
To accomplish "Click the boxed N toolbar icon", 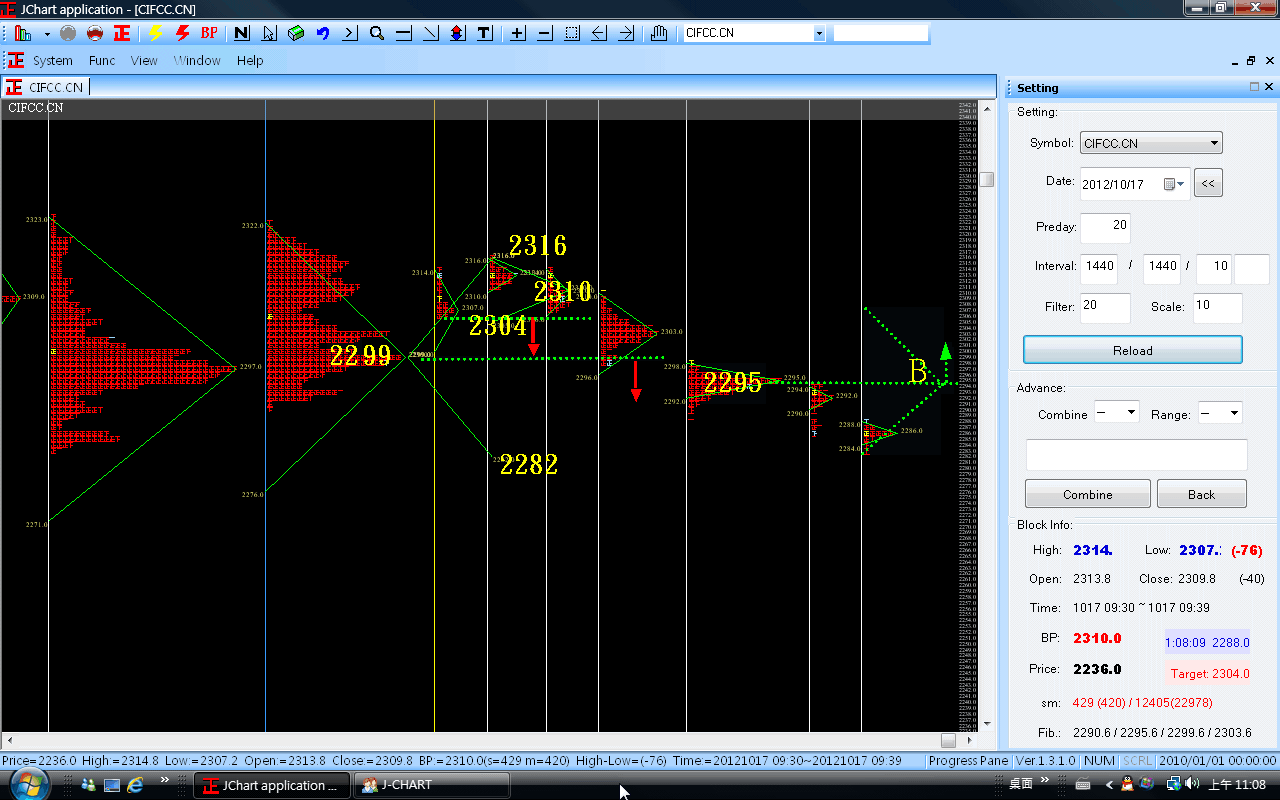I will point(242,33).
